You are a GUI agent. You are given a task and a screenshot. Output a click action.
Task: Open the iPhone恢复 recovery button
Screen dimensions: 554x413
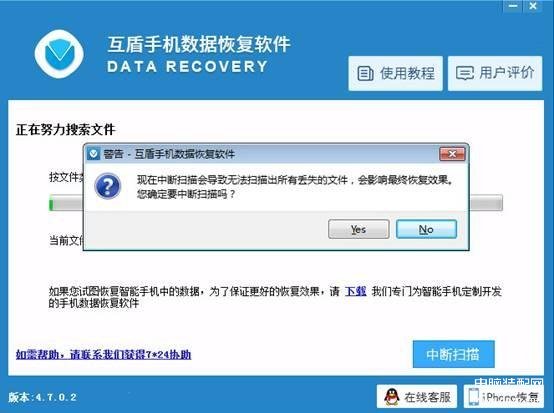(x=504, y=396)
